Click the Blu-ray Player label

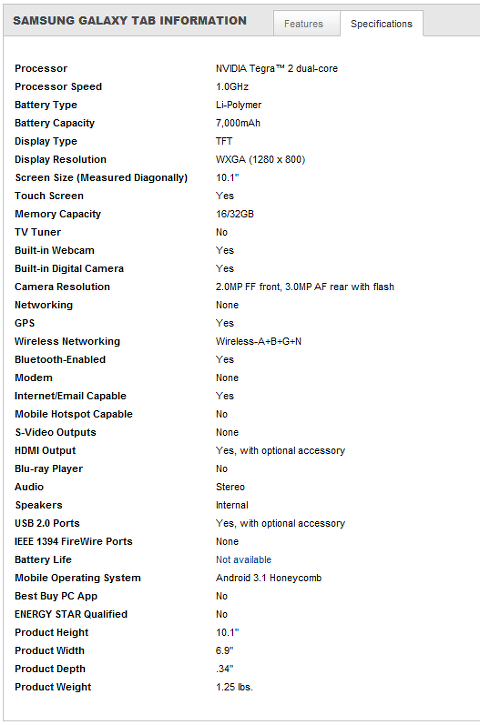coord(49,469)
